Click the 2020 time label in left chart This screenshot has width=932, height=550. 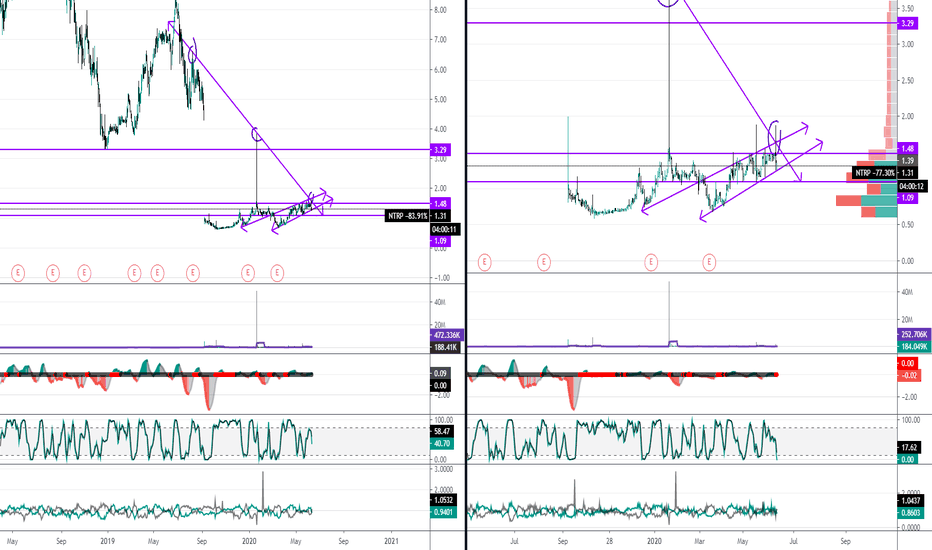pos(249,542)
